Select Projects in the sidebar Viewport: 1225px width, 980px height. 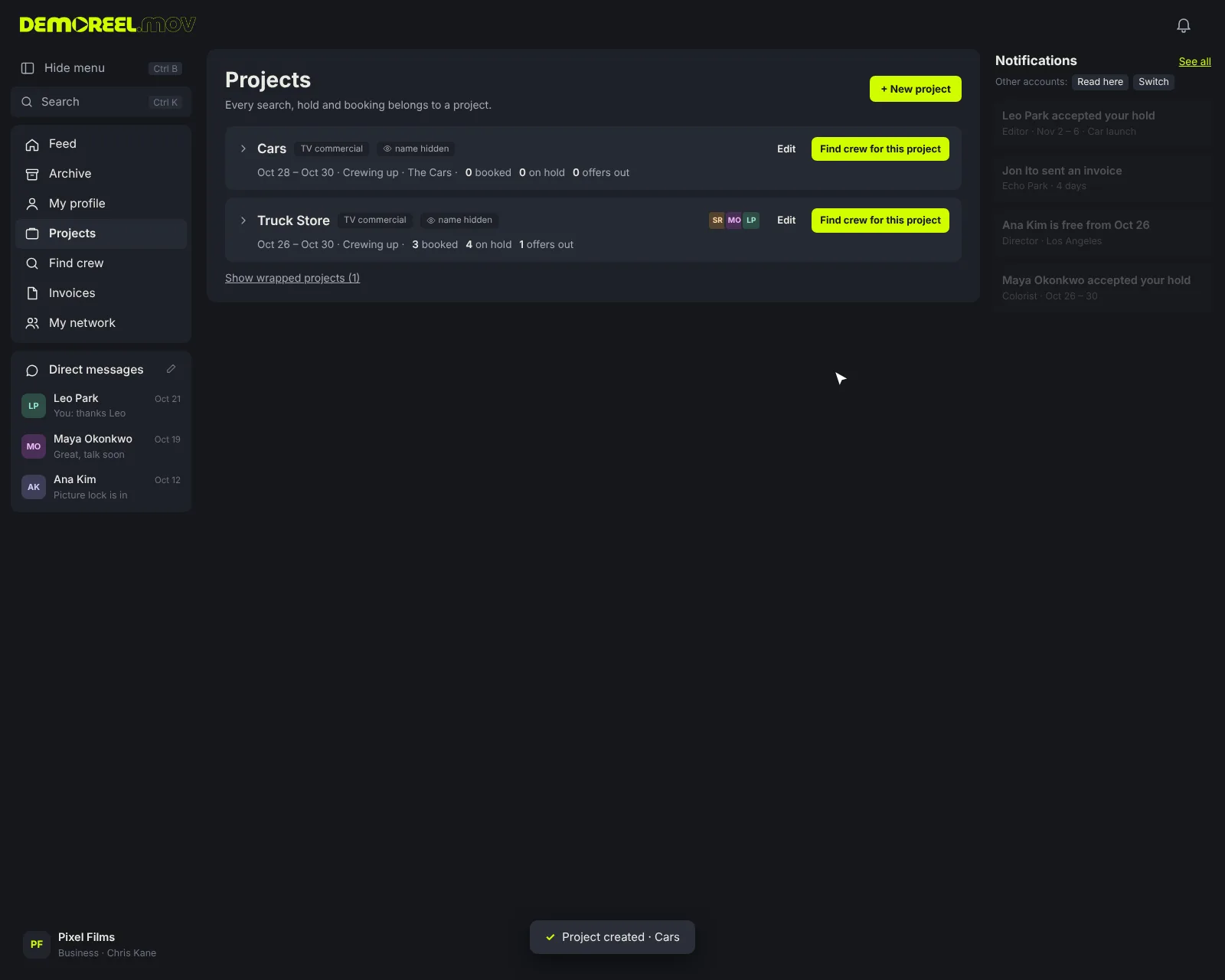pyautogui.click(x=101, y=234)
